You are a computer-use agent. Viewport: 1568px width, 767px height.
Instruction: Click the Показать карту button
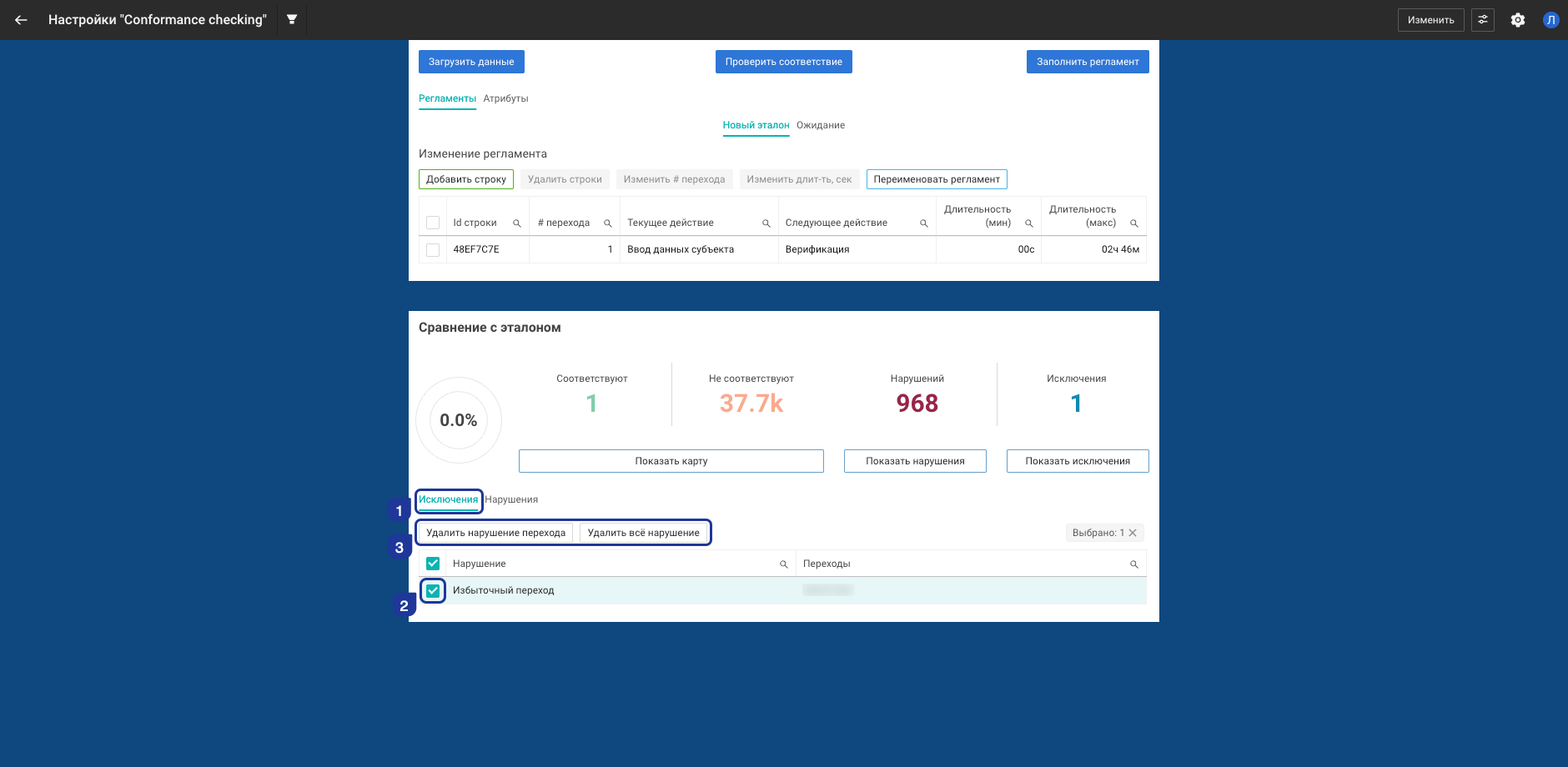[671, 461]
